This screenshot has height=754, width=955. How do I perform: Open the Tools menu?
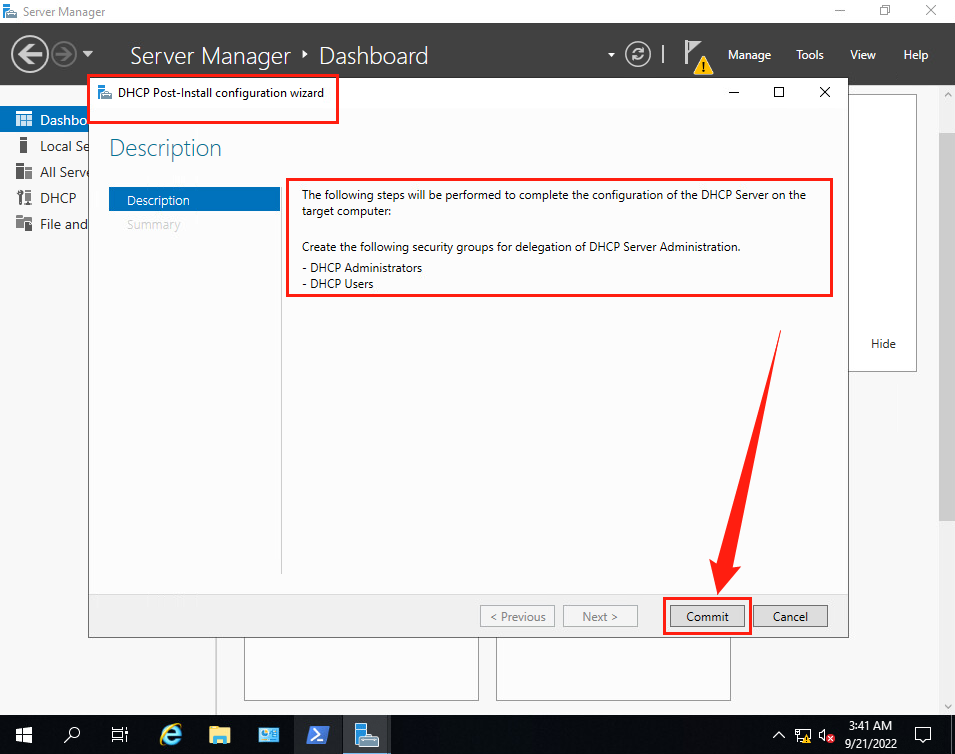(x=809, y=55)
